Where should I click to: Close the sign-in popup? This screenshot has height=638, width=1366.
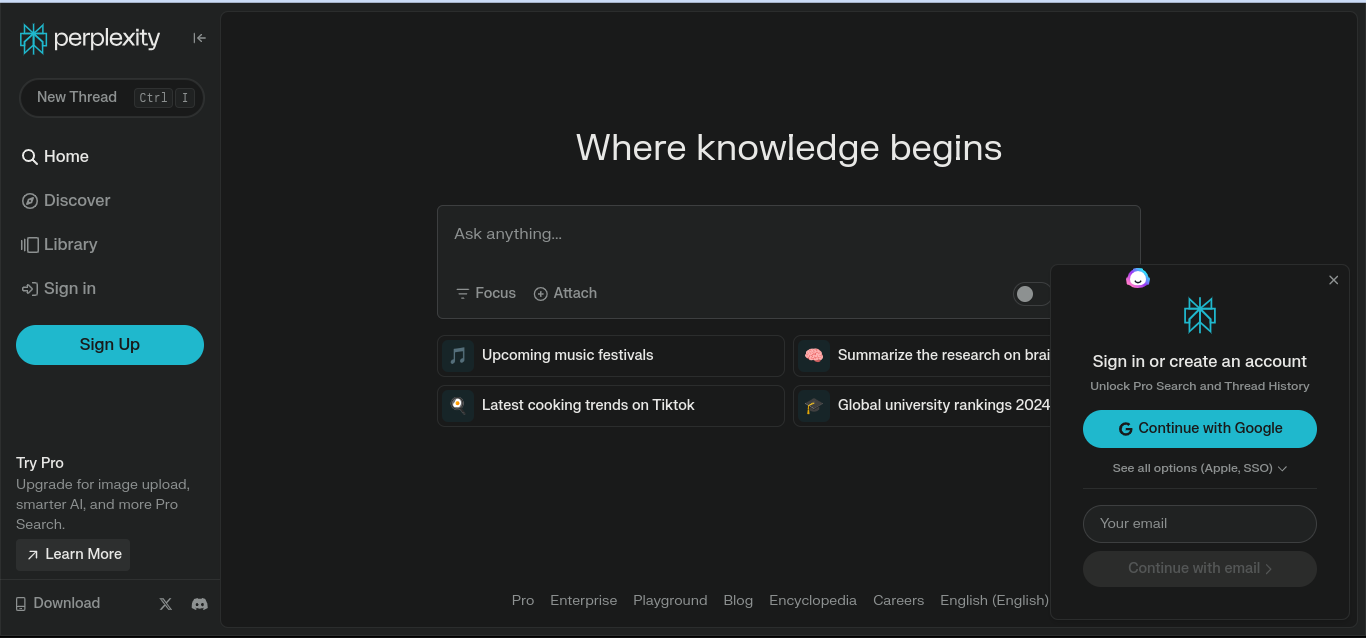tap(1333, 280)
